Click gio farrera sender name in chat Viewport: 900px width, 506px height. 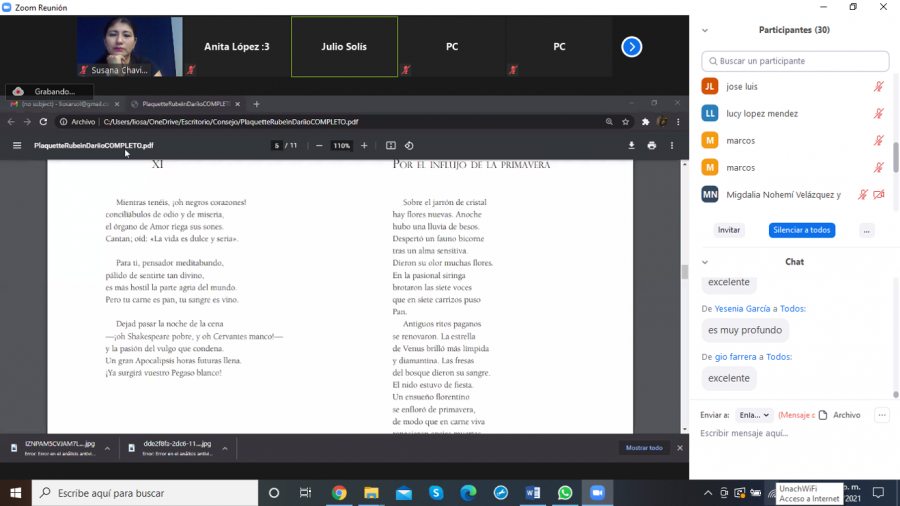click(735, 357)
